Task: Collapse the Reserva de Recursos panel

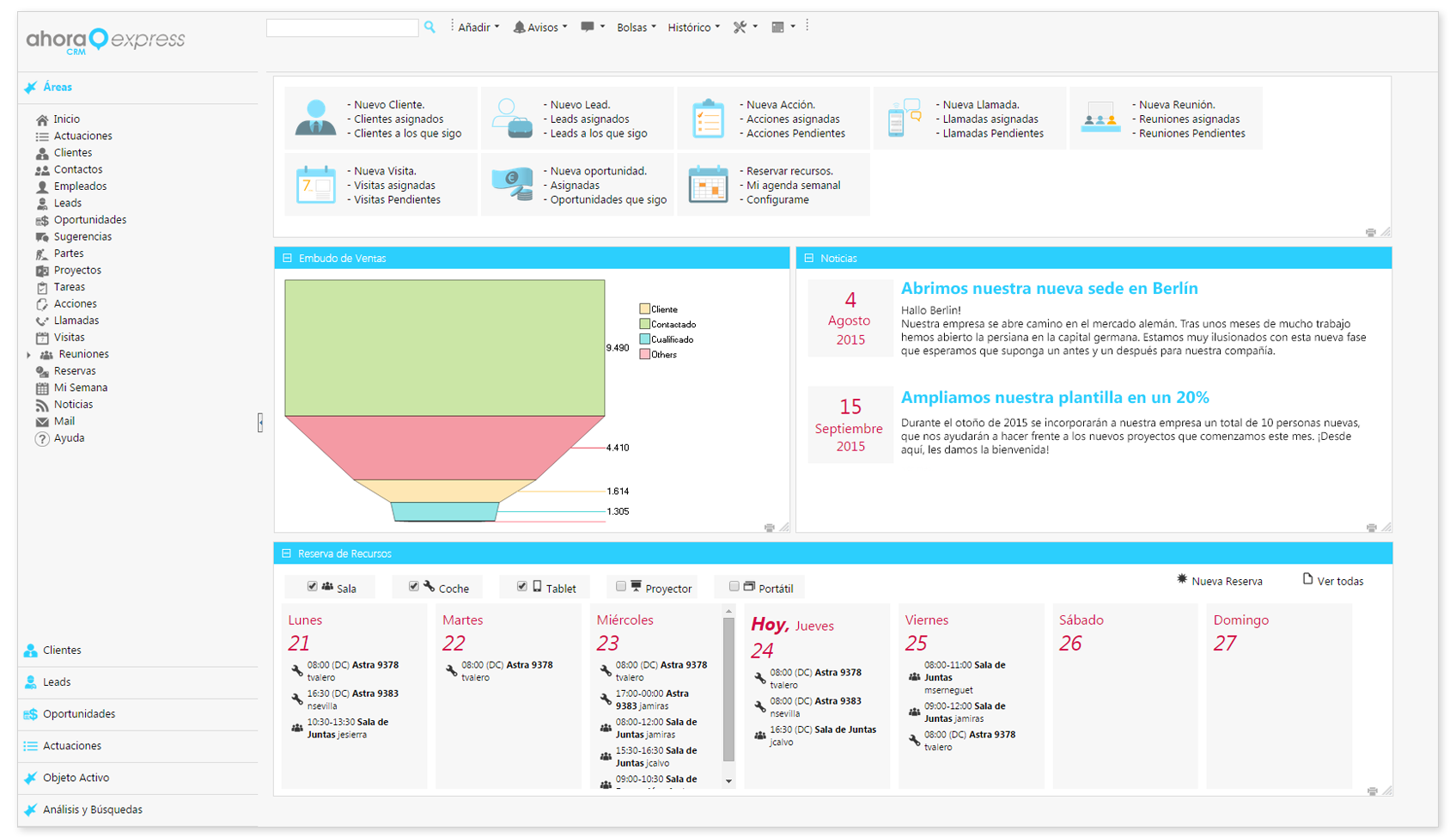Action: click(x=286, y=553)
